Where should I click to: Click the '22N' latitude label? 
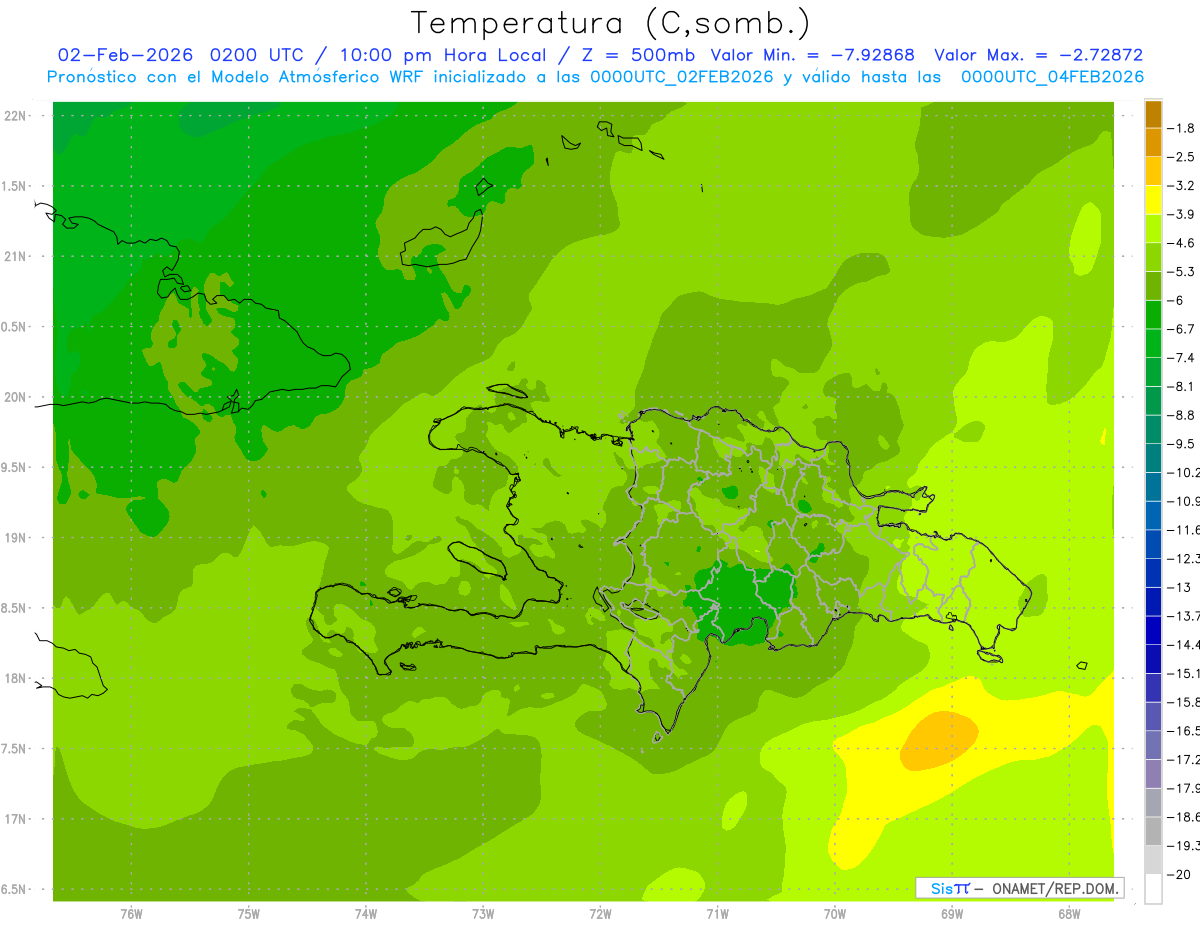click(x=16, y=115)
